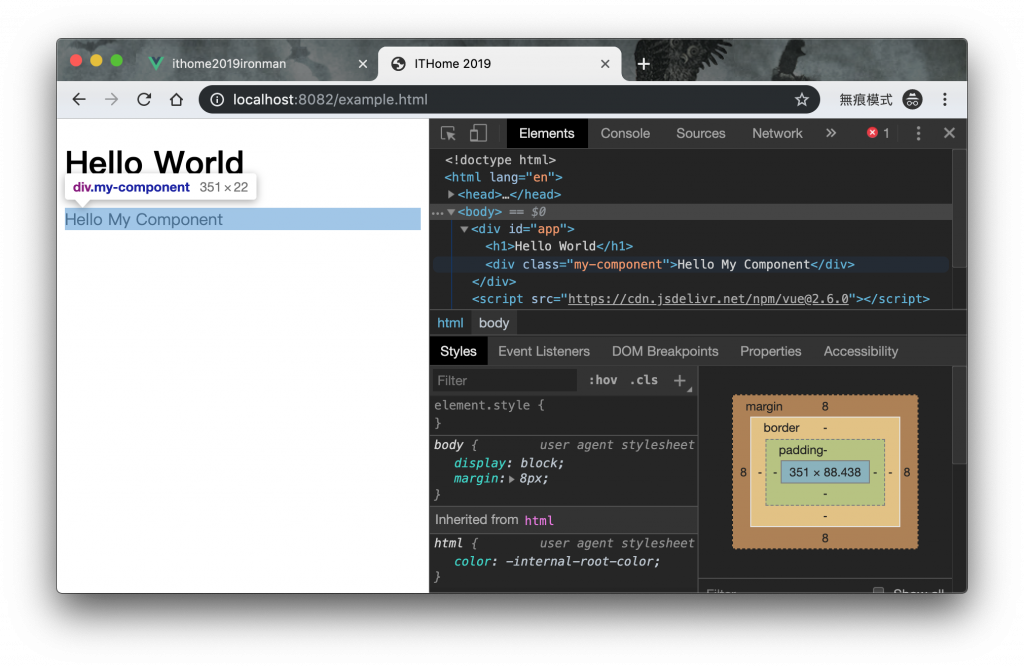Viewport: 1024px width, 668px height.
Task: Go back with the browser back arrow
Action: point(79,99)
